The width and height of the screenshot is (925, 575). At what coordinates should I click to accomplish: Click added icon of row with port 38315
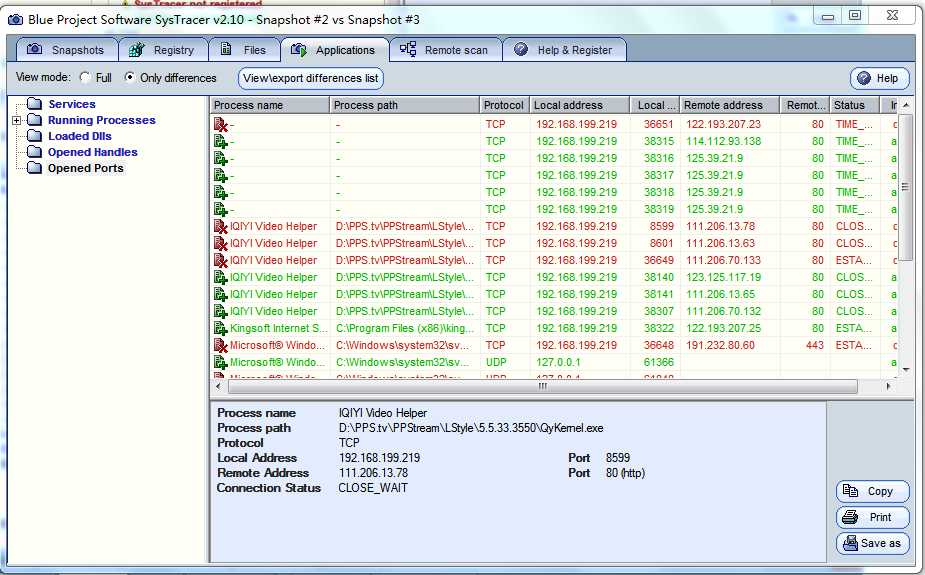[x=221, y=142]
